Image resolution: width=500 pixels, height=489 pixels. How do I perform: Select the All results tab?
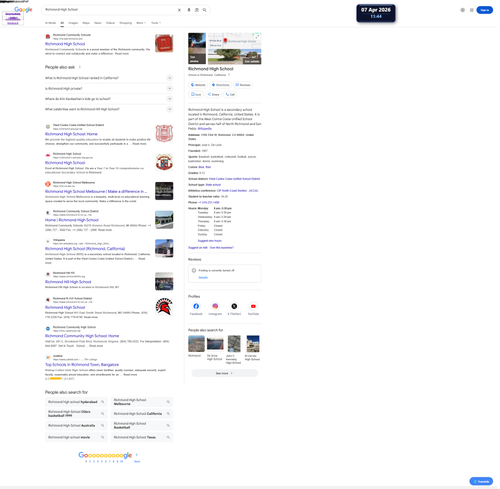tap(62, 23)
